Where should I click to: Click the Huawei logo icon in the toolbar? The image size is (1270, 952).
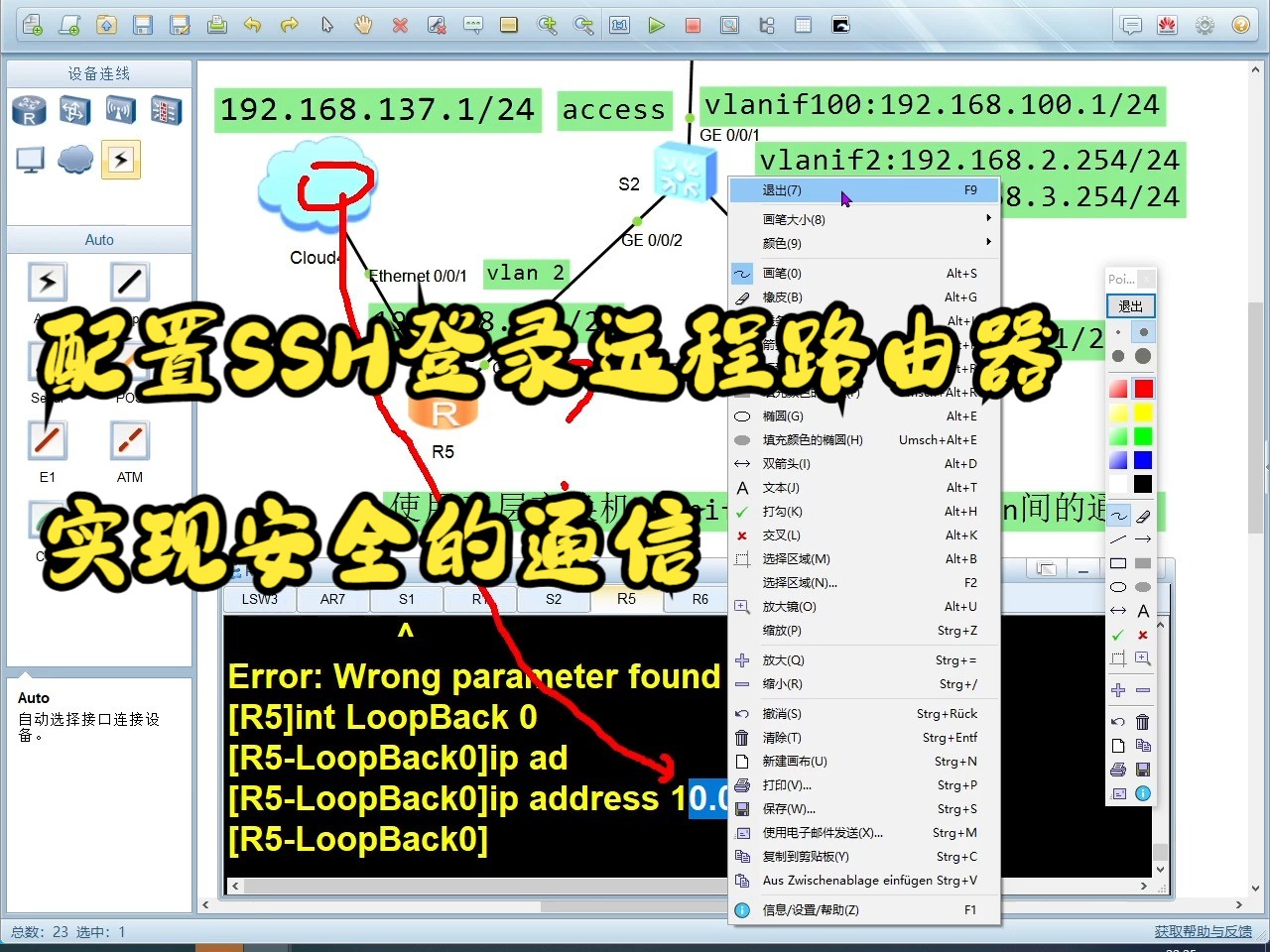pos(1168,26)
